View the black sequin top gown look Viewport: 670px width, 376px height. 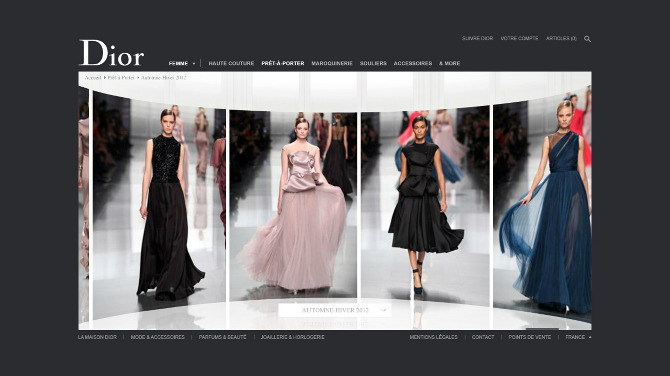(159, 205)
